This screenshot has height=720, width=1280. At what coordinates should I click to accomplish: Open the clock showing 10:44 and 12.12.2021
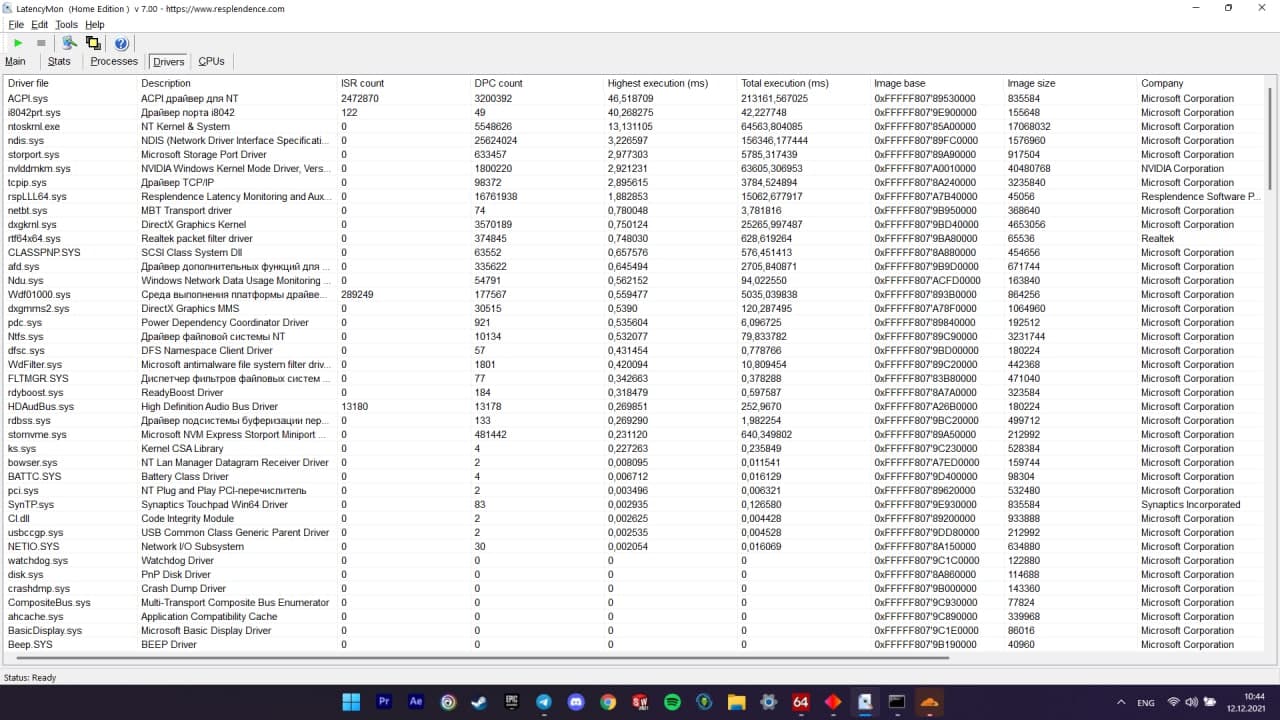click(x=1247, y=702)
